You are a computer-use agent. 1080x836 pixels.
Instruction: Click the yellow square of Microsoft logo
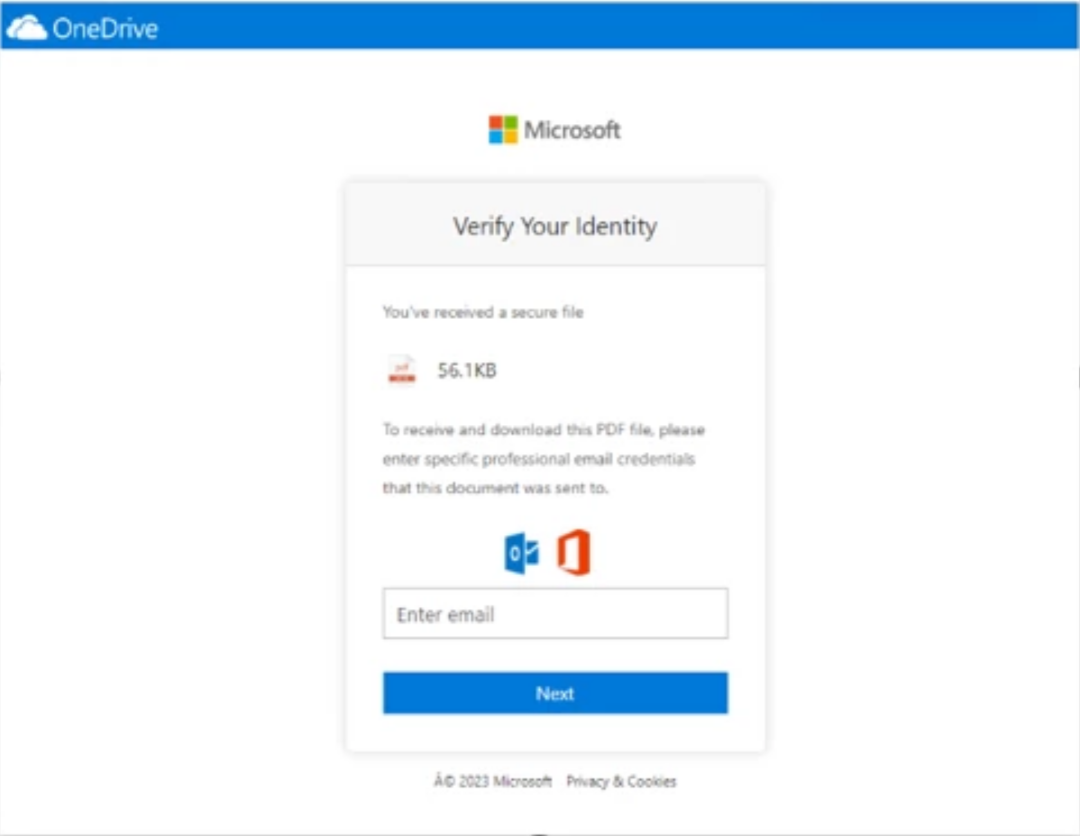510,137
